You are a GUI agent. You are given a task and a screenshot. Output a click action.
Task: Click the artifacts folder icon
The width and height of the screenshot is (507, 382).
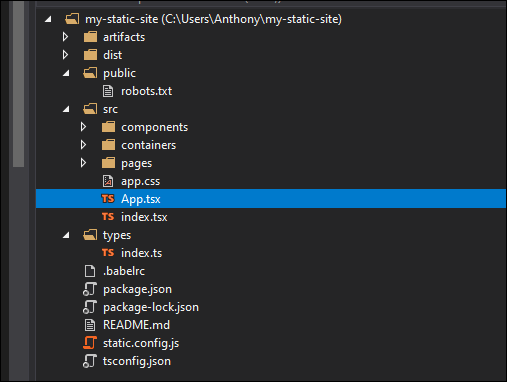(90, 37)
